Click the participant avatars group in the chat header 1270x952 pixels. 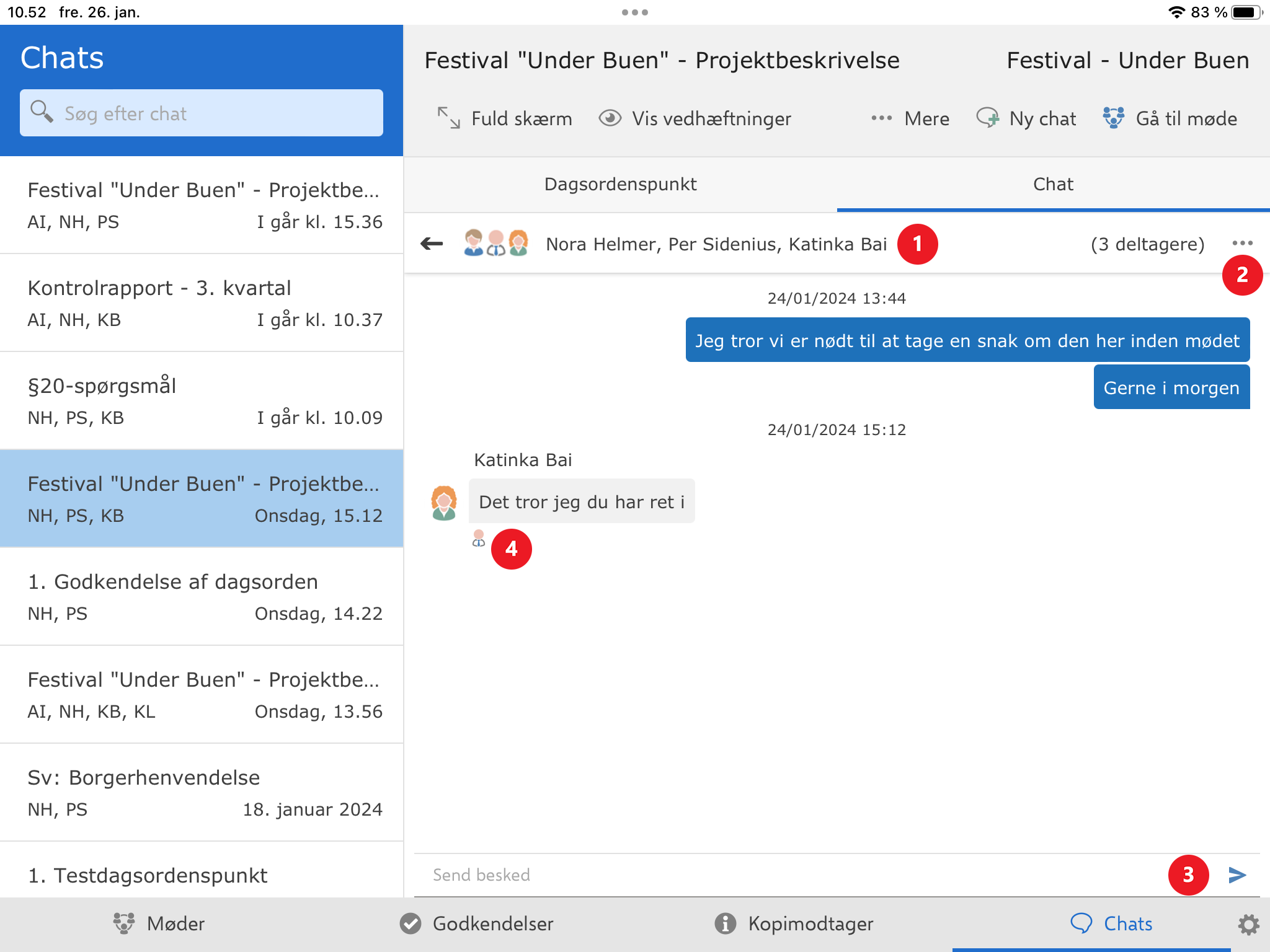tap(496, 244)
